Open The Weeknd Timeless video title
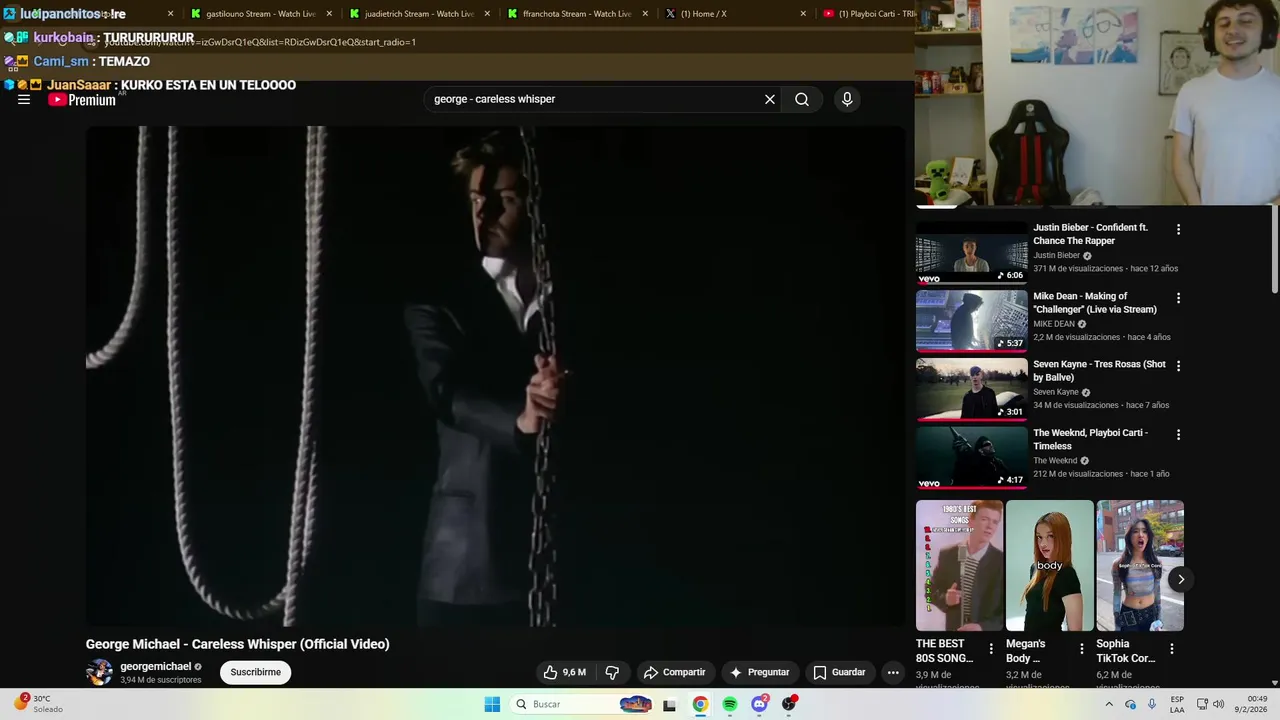This screenshot has height=720, width=1280. (1090, 440)
